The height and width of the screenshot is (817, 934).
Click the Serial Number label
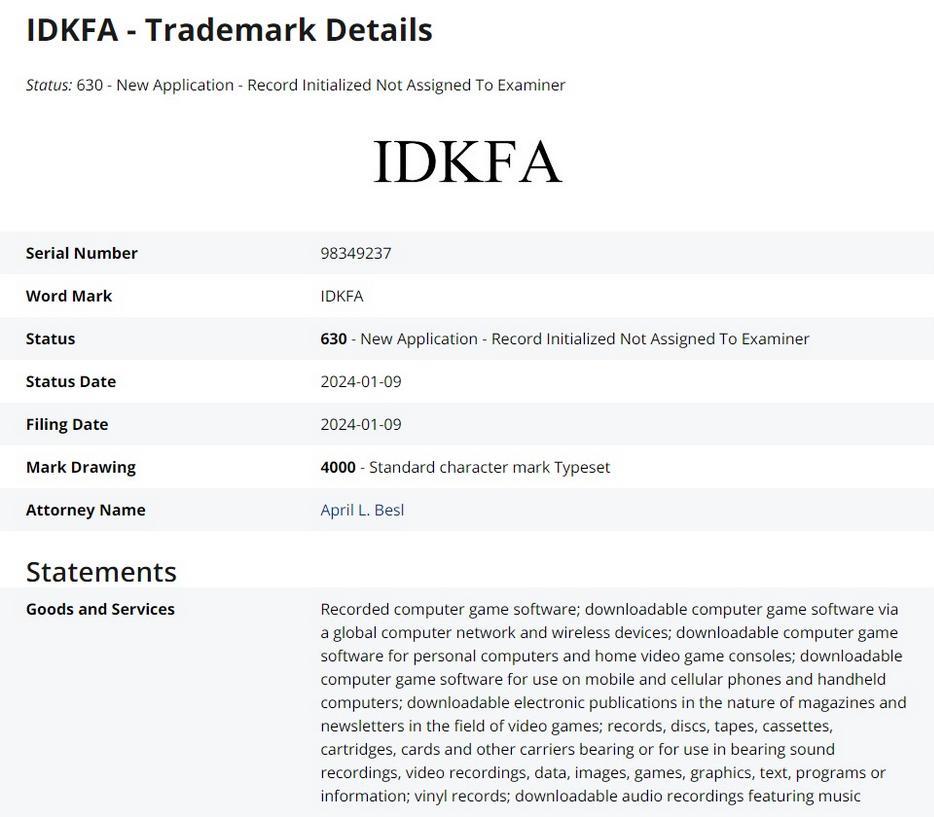coord(82,253)
